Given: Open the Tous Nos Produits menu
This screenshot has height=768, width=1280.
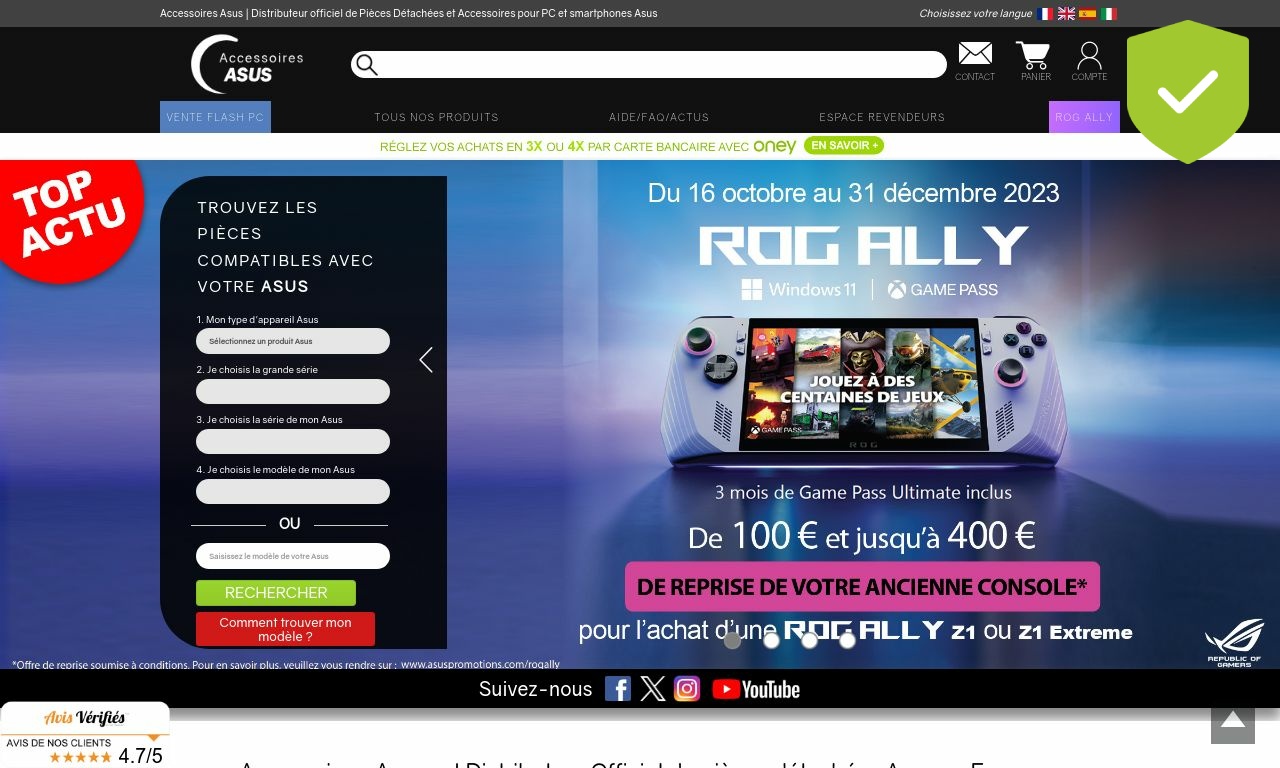Looking at the screenshot, I should 436,117.
